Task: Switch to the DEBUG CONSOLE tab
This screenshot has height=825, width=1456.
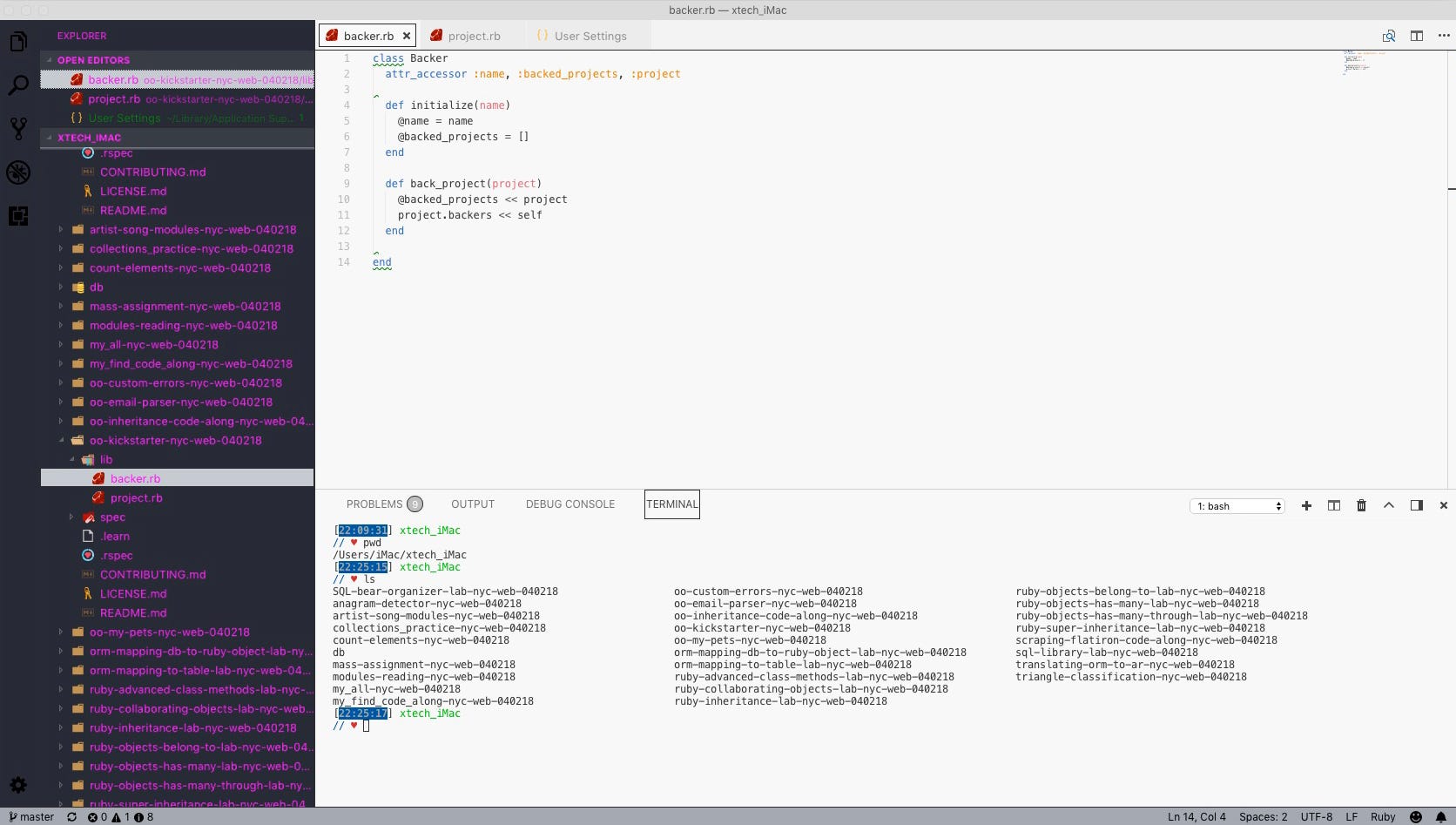Action: coord(570,504)
